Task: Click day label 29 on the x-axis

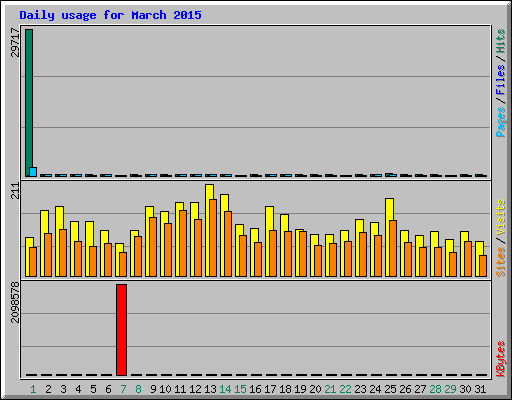Action: pyautogui.click(x=450, y=389)
